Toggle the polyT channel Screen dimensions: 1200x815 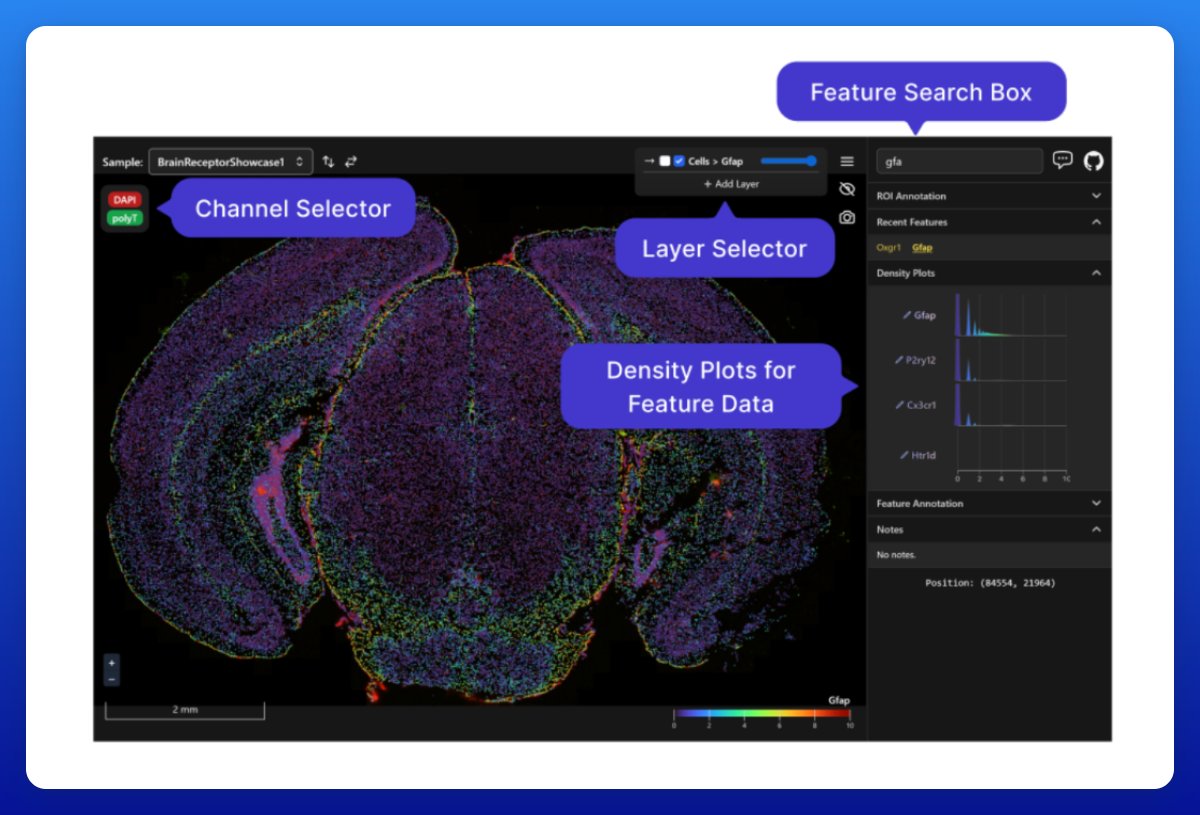[125, 217]
